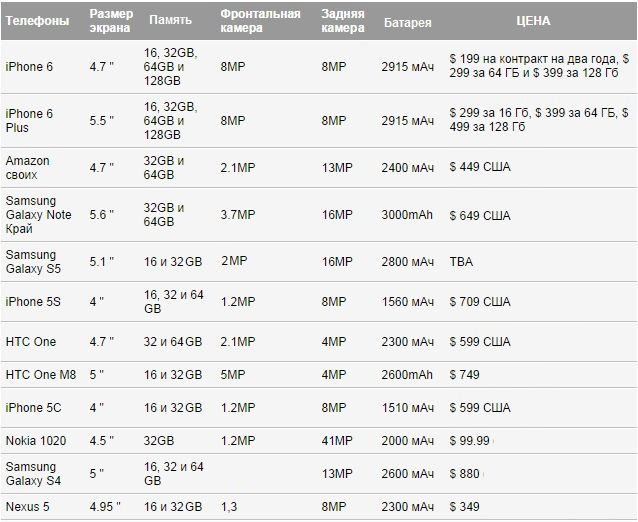Select the 41MP rear camera cell

tap(338, 441)
